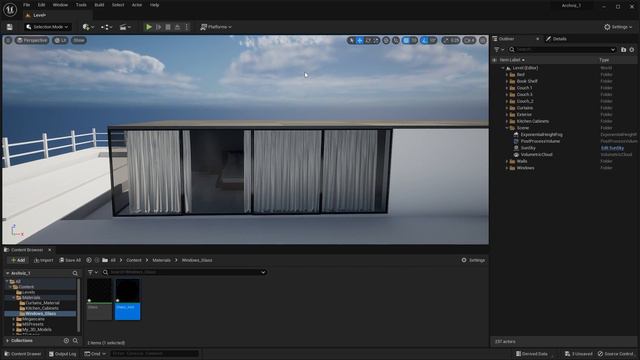Screen dimensions: 640x360
Task: Open the Outliner settings gear
Action: tap(632, 49)
